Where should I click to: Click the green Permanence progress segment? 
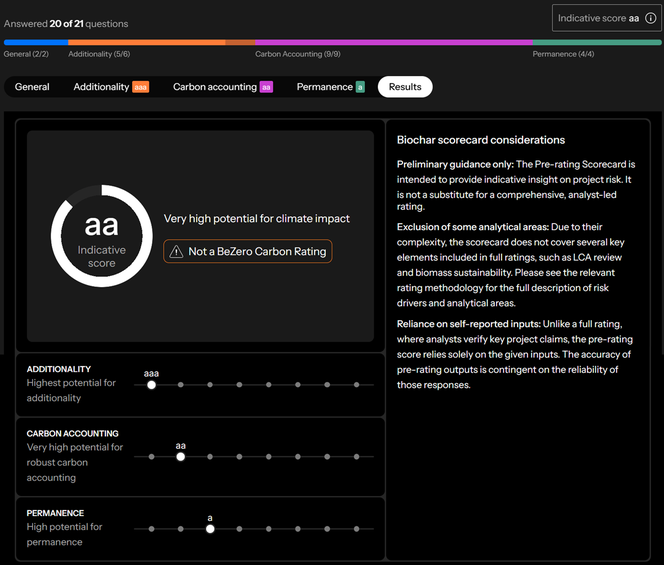pyautogui.click(x=596, y=43)
